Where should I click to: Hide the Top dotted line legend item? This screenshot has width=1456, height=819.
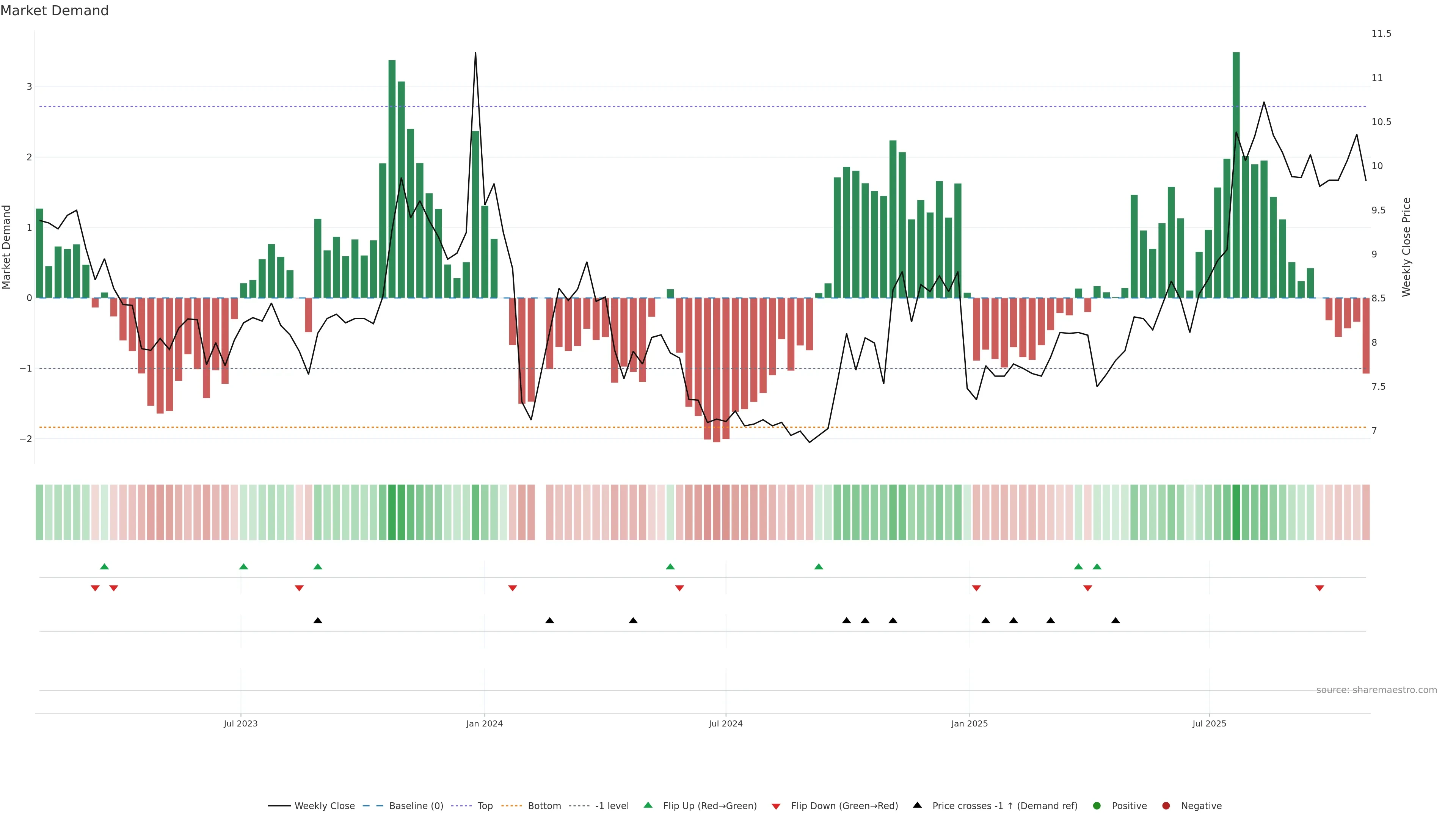coord(485,806)
